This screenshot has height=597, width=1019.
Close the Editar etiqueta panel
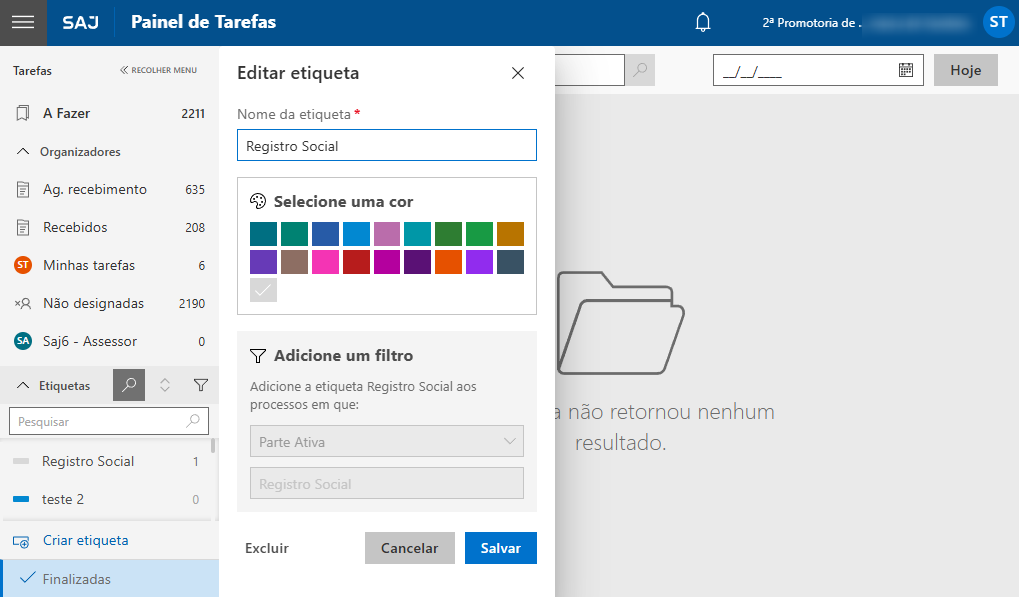(x=517, y=73)
